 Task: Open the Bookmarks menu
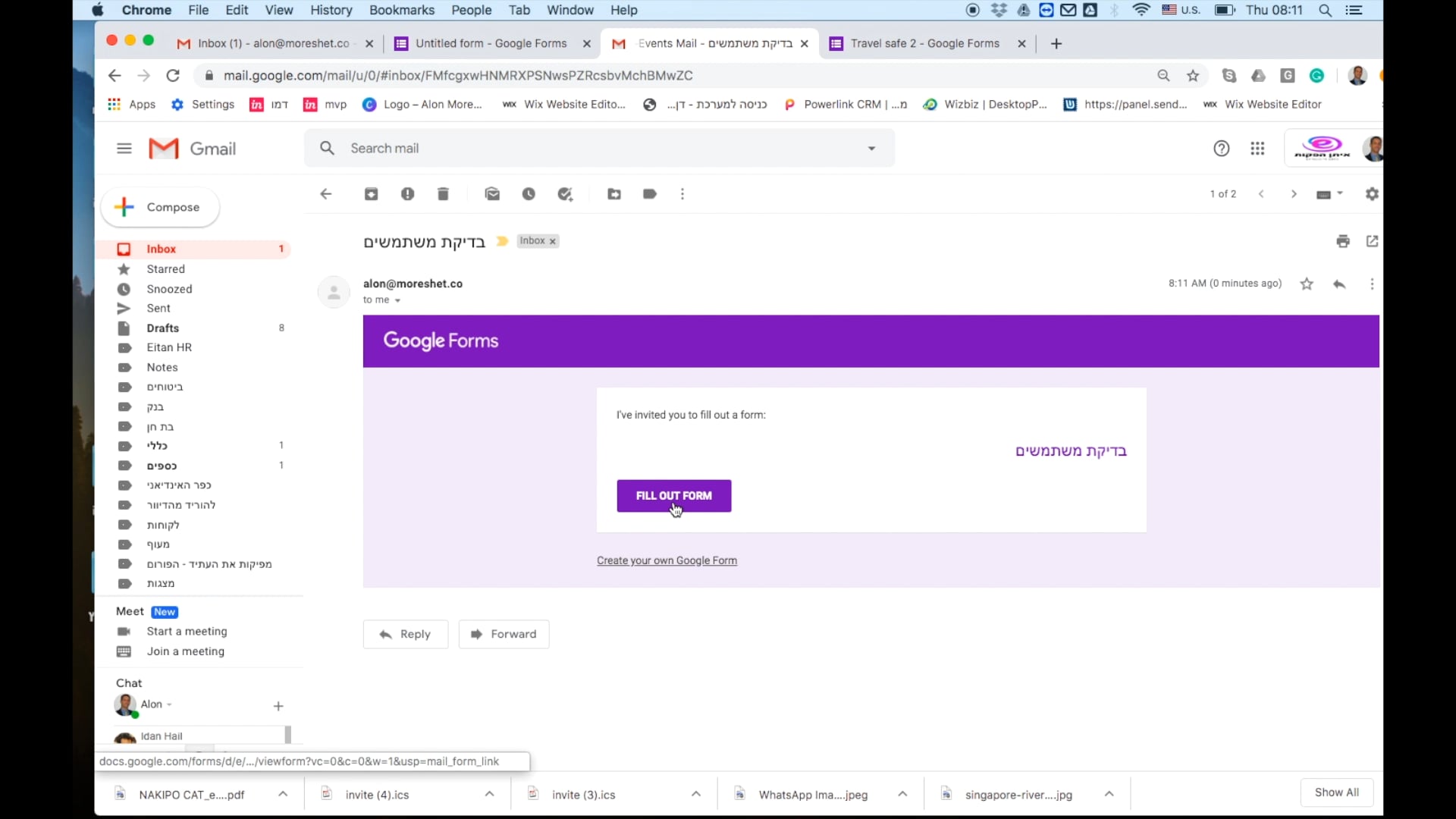pyautogui.click(x=402, y=10)
